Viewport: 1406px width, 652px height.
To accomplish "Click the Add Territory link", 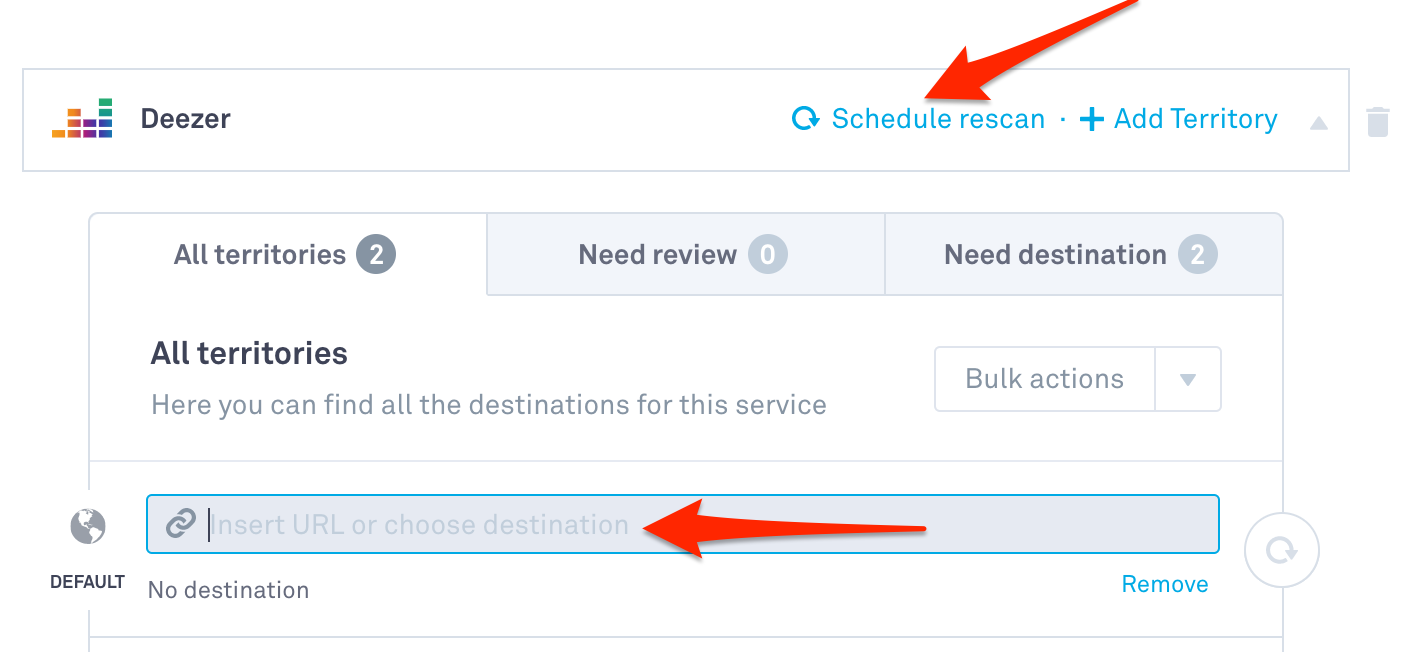I will (x=1195, y=119).
